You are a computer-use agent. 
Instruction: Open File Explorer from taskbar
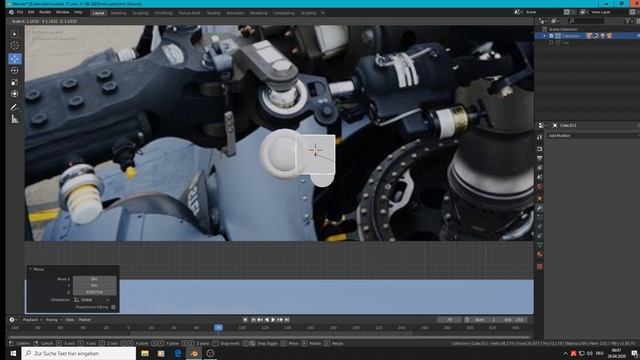(x=145, y=353)
